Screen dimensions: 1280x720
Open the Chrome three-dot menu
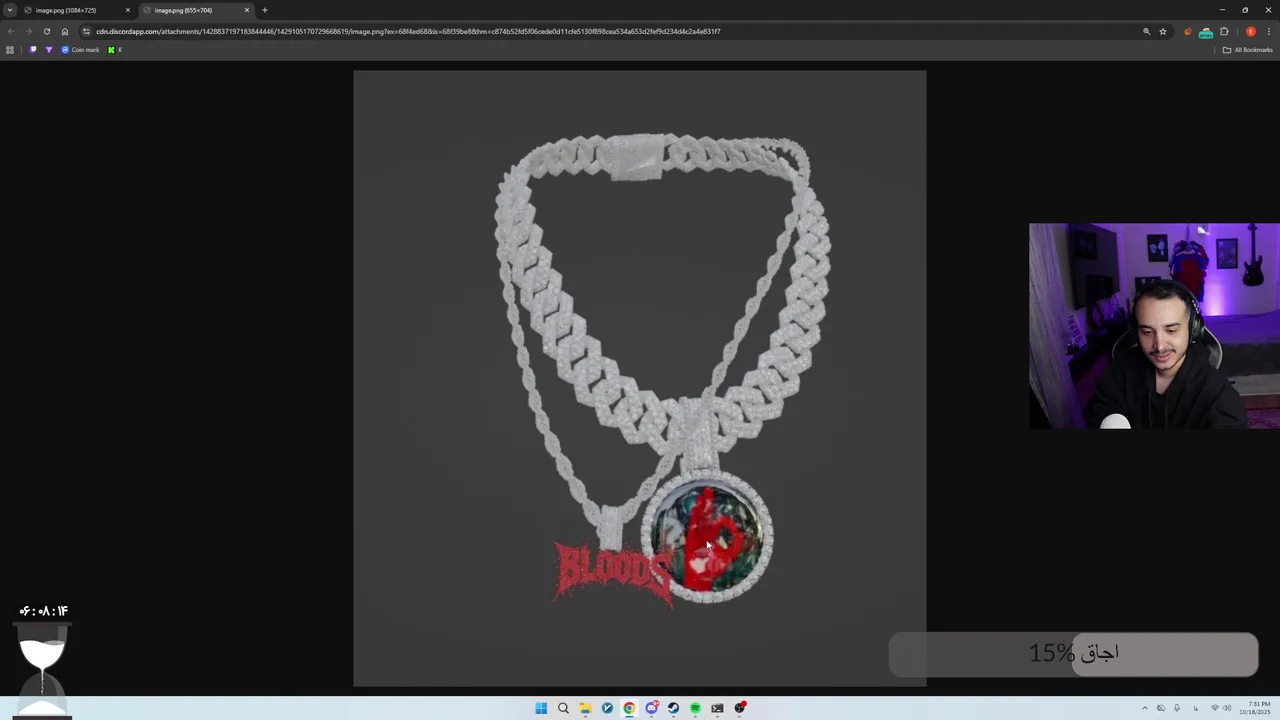tap(1269, 31)
